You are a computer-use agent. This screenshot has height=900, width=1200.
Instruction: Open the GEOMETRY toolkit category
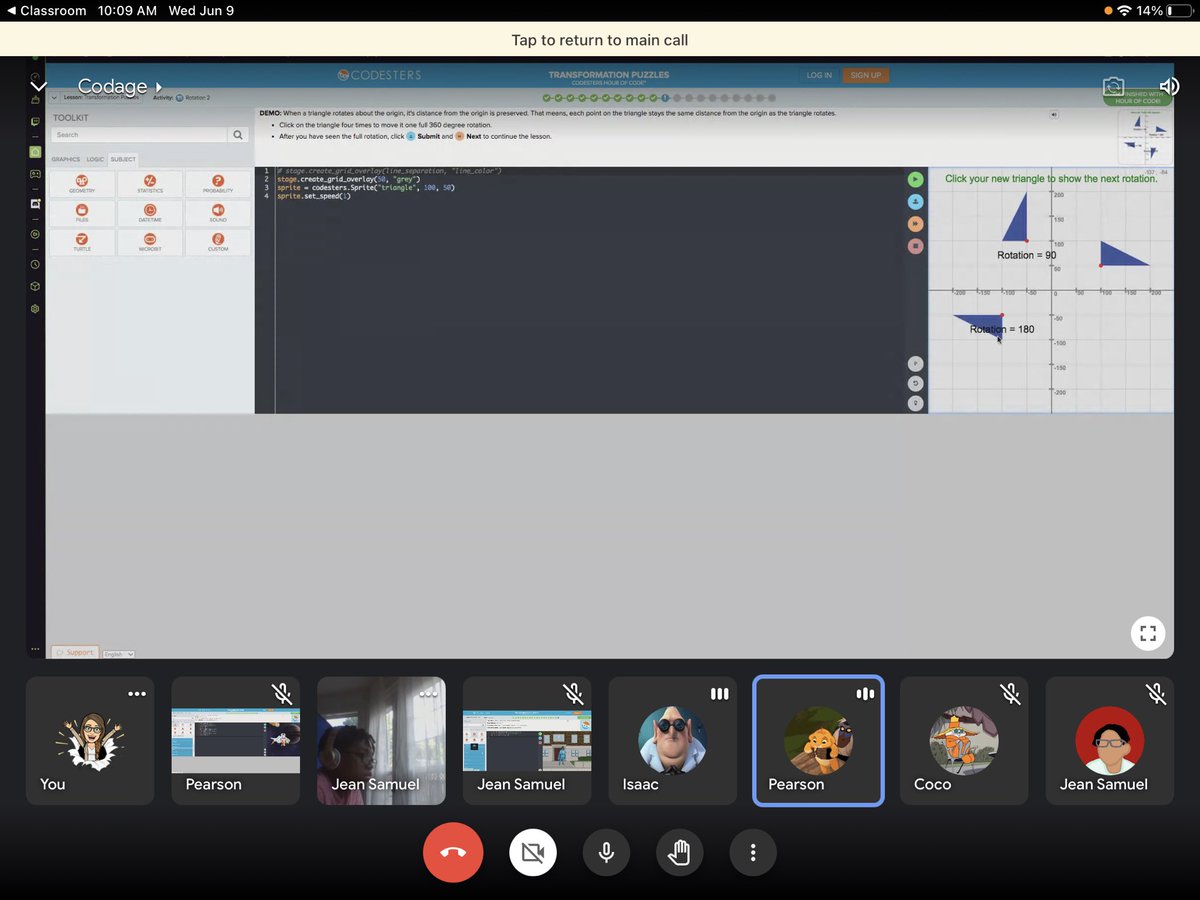pyautogui.click(x=82, y=184)
